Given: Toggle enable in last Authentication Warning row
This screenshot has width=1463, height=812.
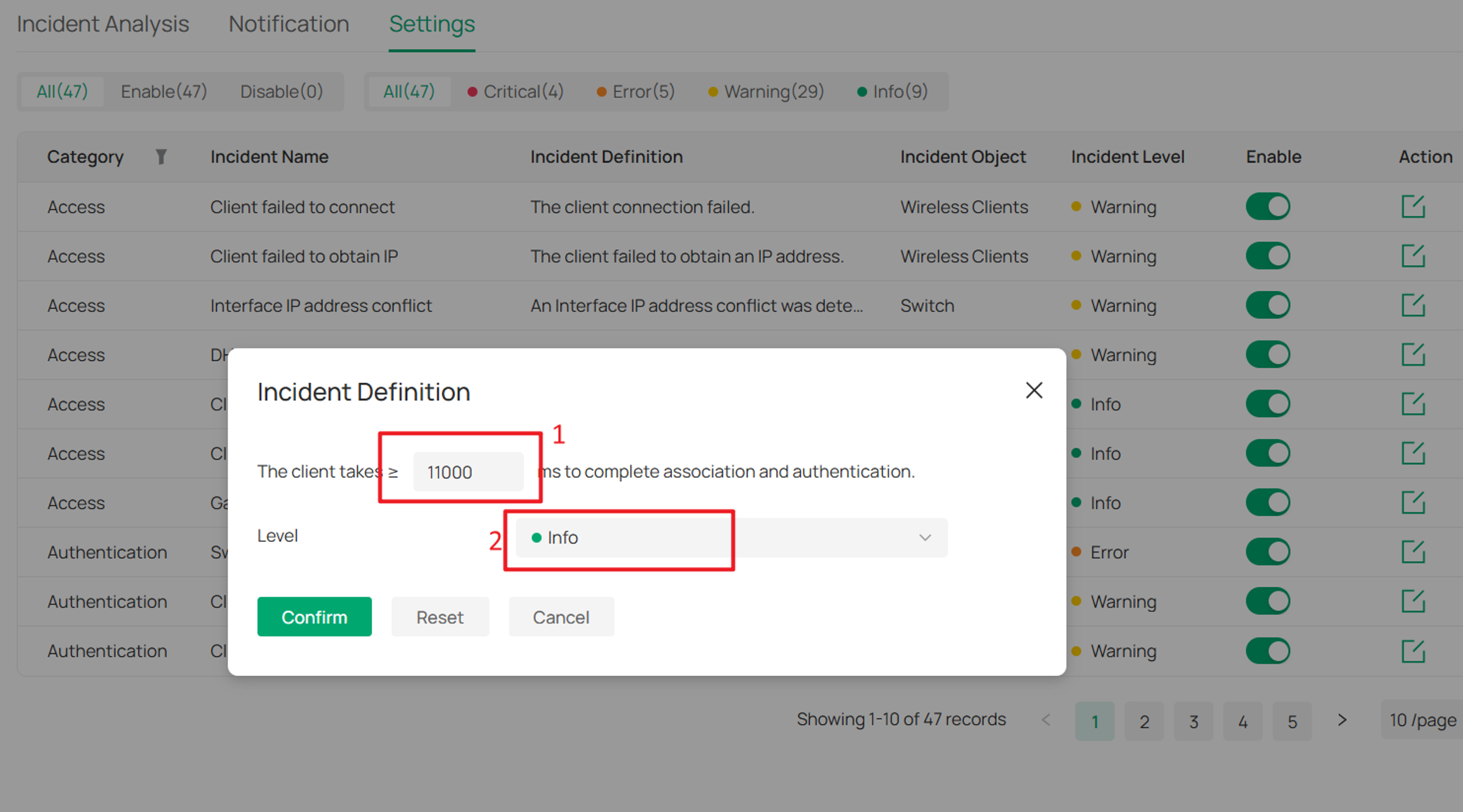Looking at the screenshot, I should 1268,650.
